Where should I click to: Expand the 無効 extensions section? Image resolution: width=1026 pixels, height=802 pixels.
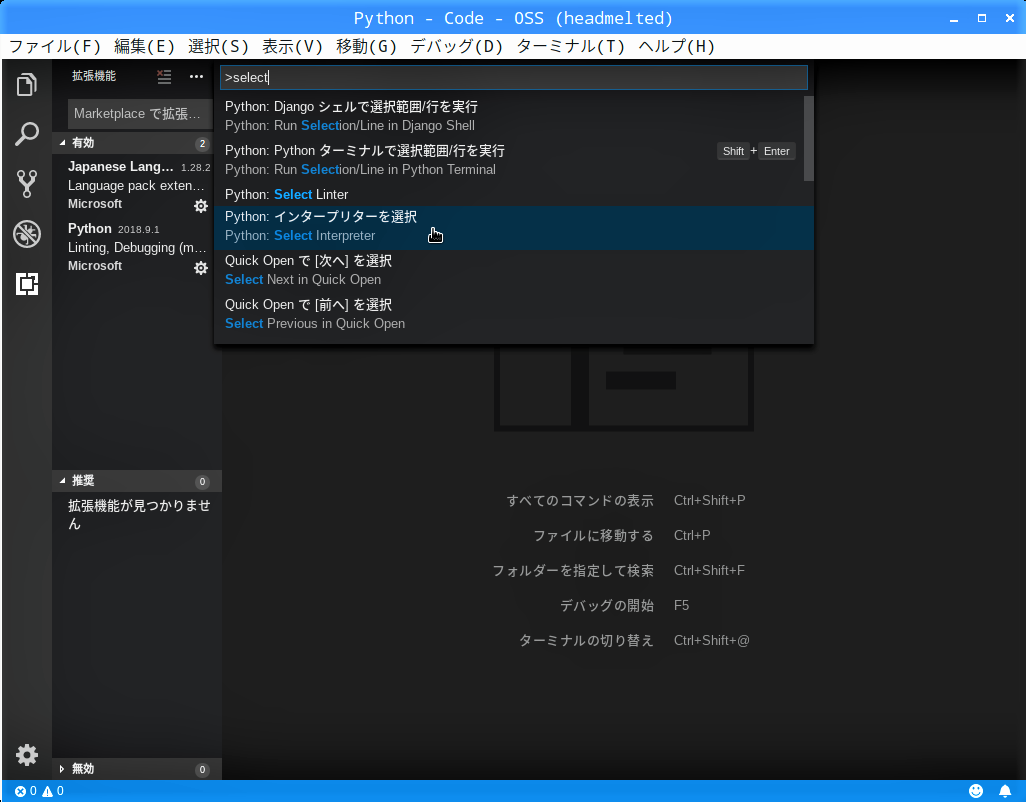click(137, 769)
